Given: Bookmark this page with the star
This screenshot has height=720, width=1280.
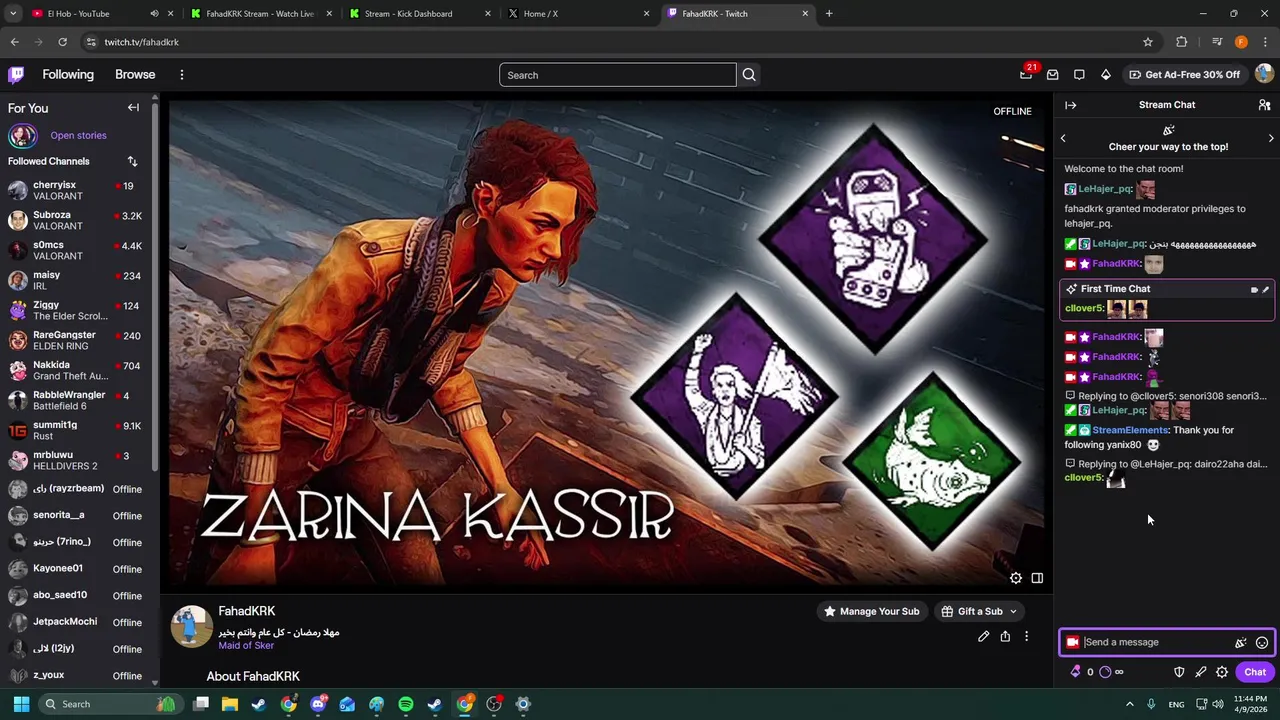Looking at the screenshot, I should point(1148,42).
